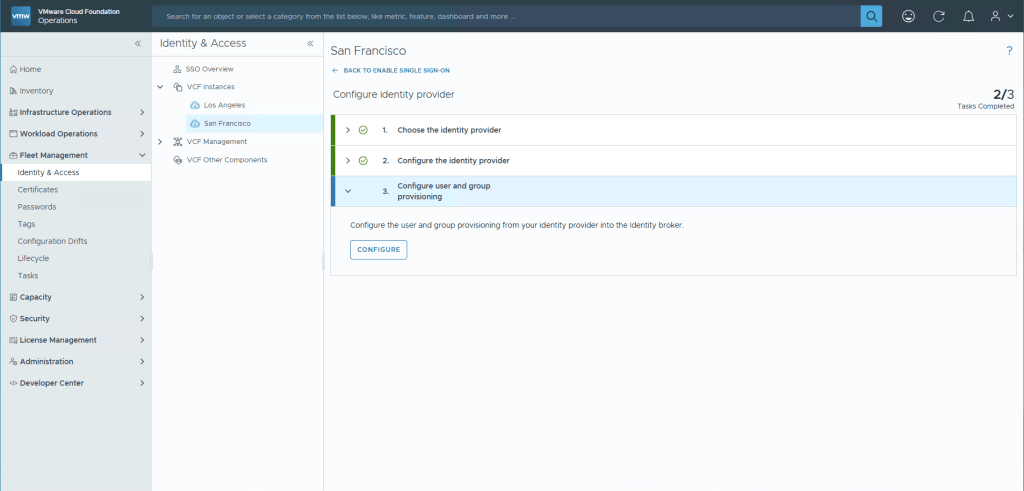Open the Passwords menu item

click(x=37, y=207)
